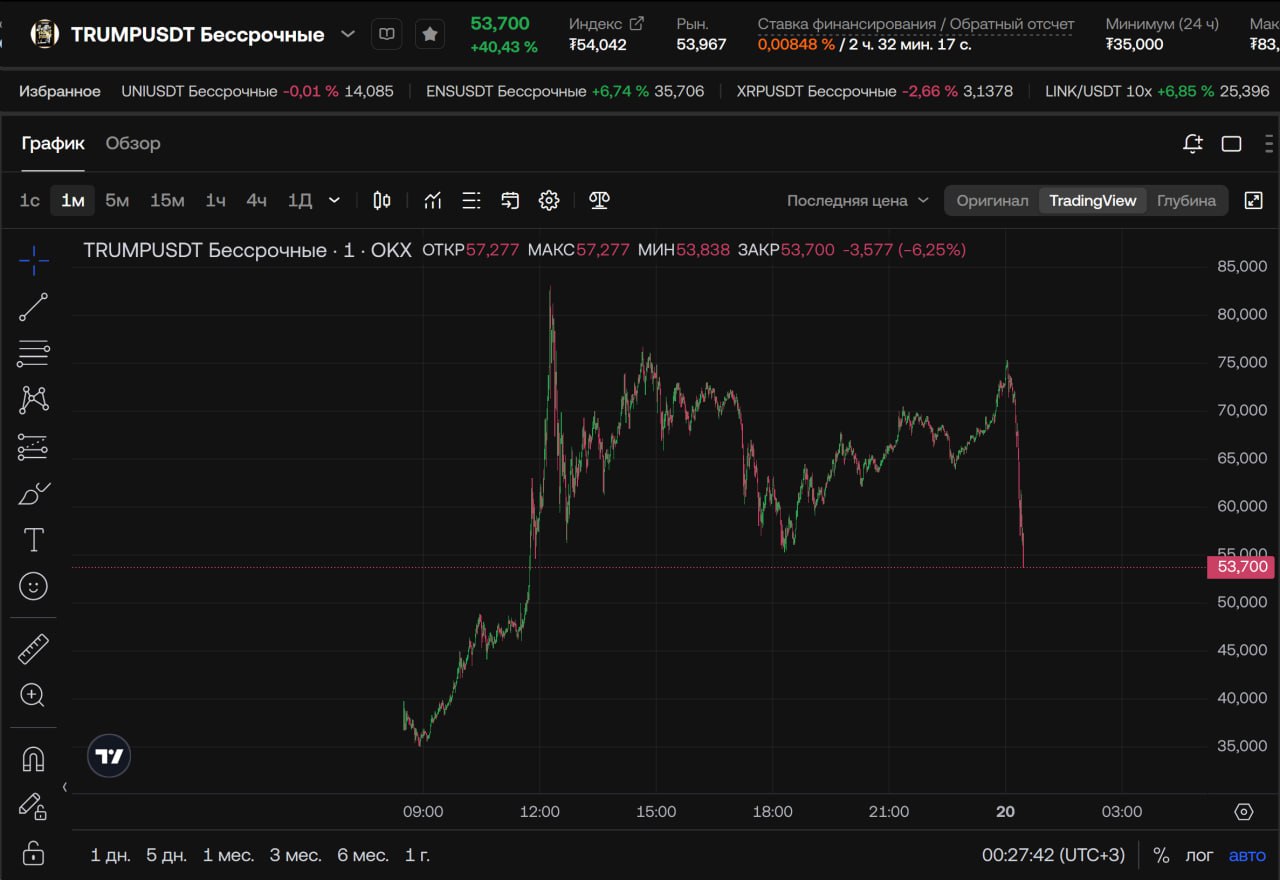Set timeframe to 5м
Image resolution: width=1280 pixels, height=880 pixels.
[117, 200]
